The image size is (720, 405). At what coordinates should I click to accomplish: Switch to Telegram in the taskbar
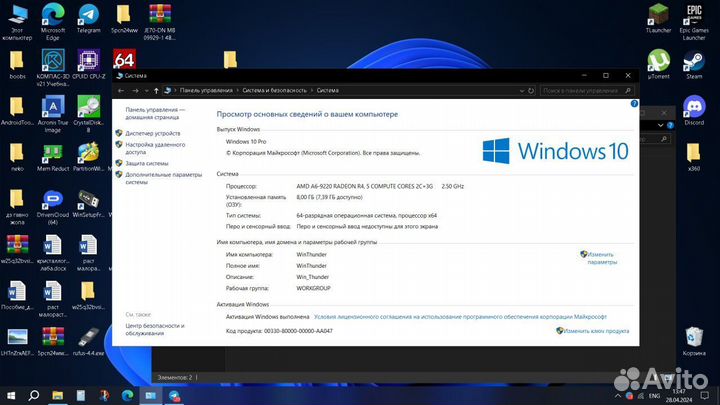(174, 395)
